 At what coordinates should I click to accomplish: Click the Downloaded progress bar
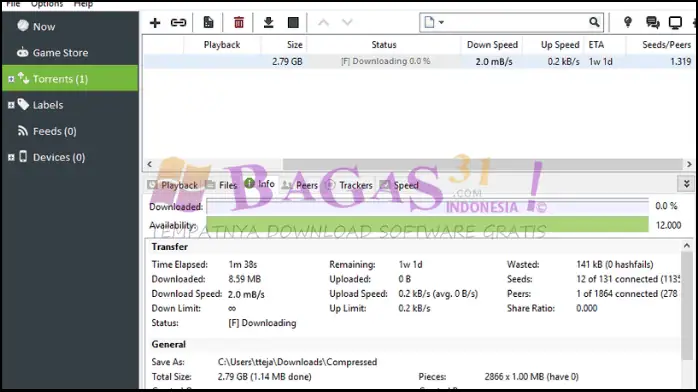coord(427,206)
